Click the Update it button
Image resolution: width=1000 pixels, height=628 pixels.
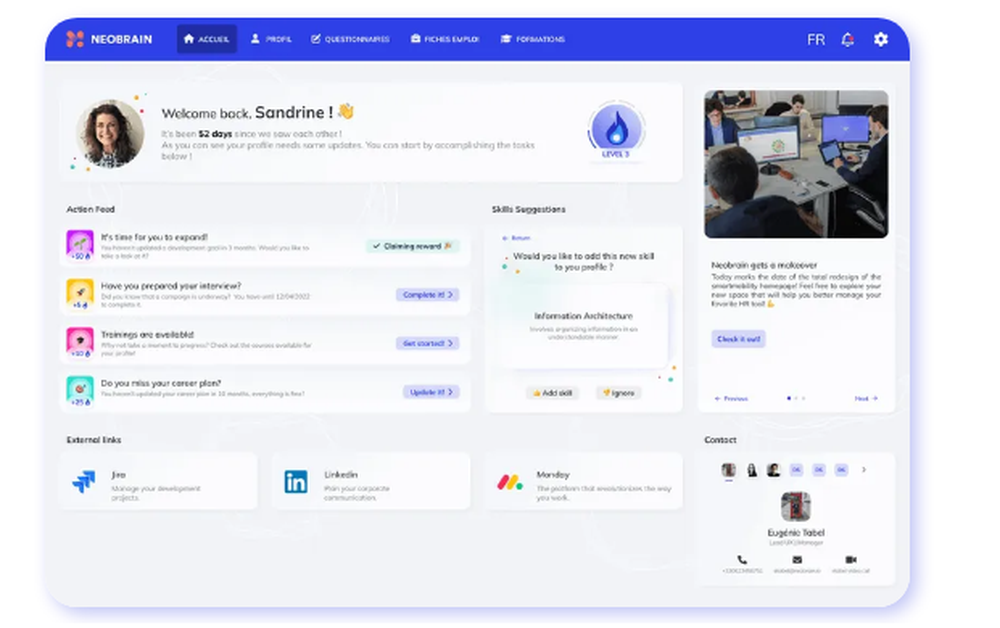[x=431, y=392]
